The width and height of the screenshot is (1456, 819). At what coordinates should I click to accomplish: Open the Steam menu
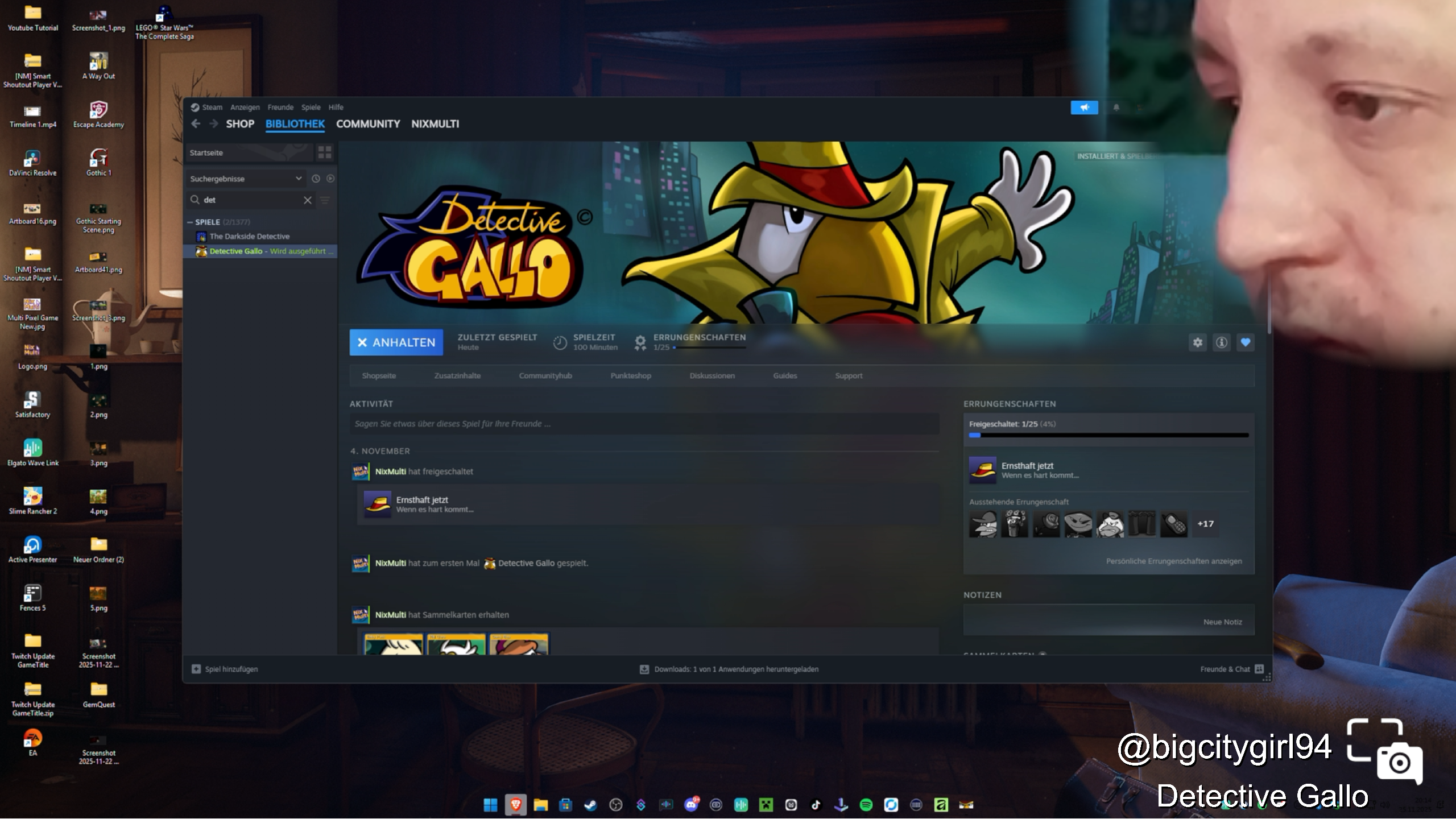coord(212,107)
